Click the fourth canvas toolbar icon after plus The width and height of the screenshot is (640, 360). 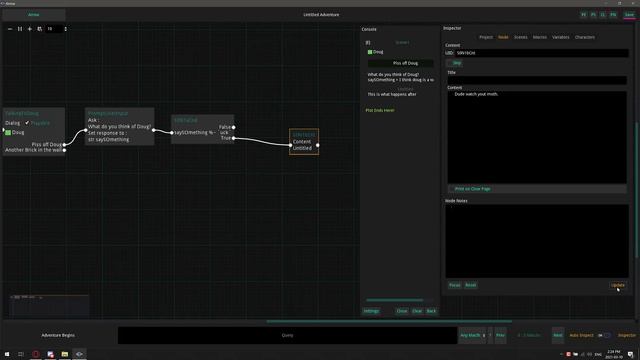pyautogui.click(x=40, y=29)
